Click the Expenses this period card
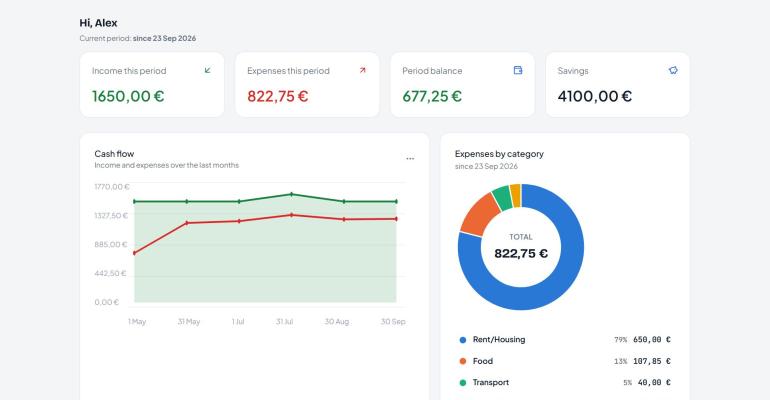Viewport: 770px width, 400px height. (307, 85)
